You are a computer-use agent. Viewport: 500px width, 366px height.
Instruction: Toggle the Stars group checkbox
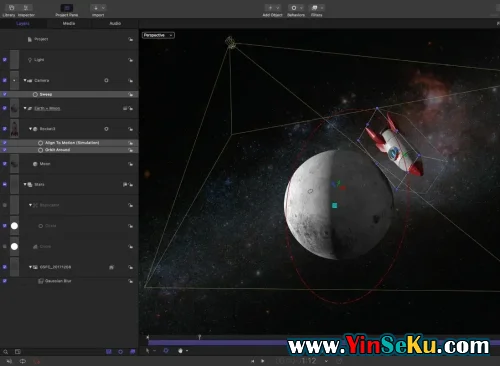[5, 184]
